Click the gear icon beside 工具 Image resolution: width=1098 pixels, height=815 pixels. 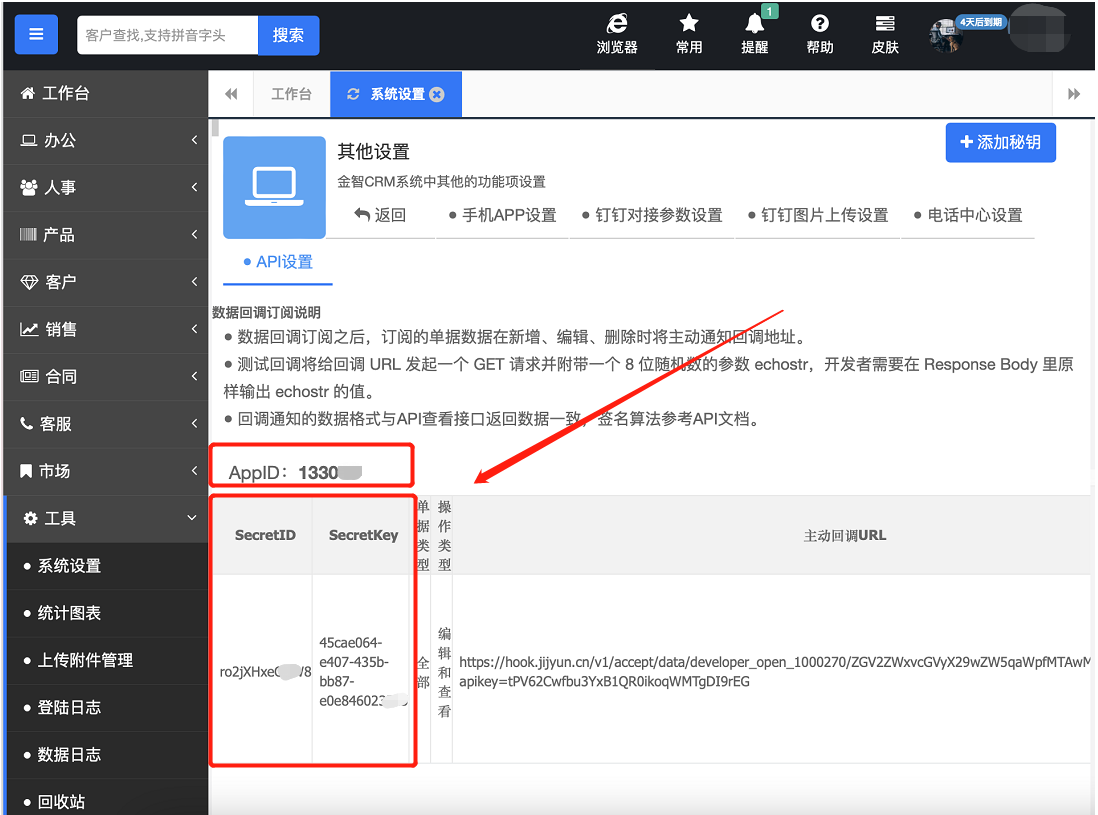pos(30,518)
